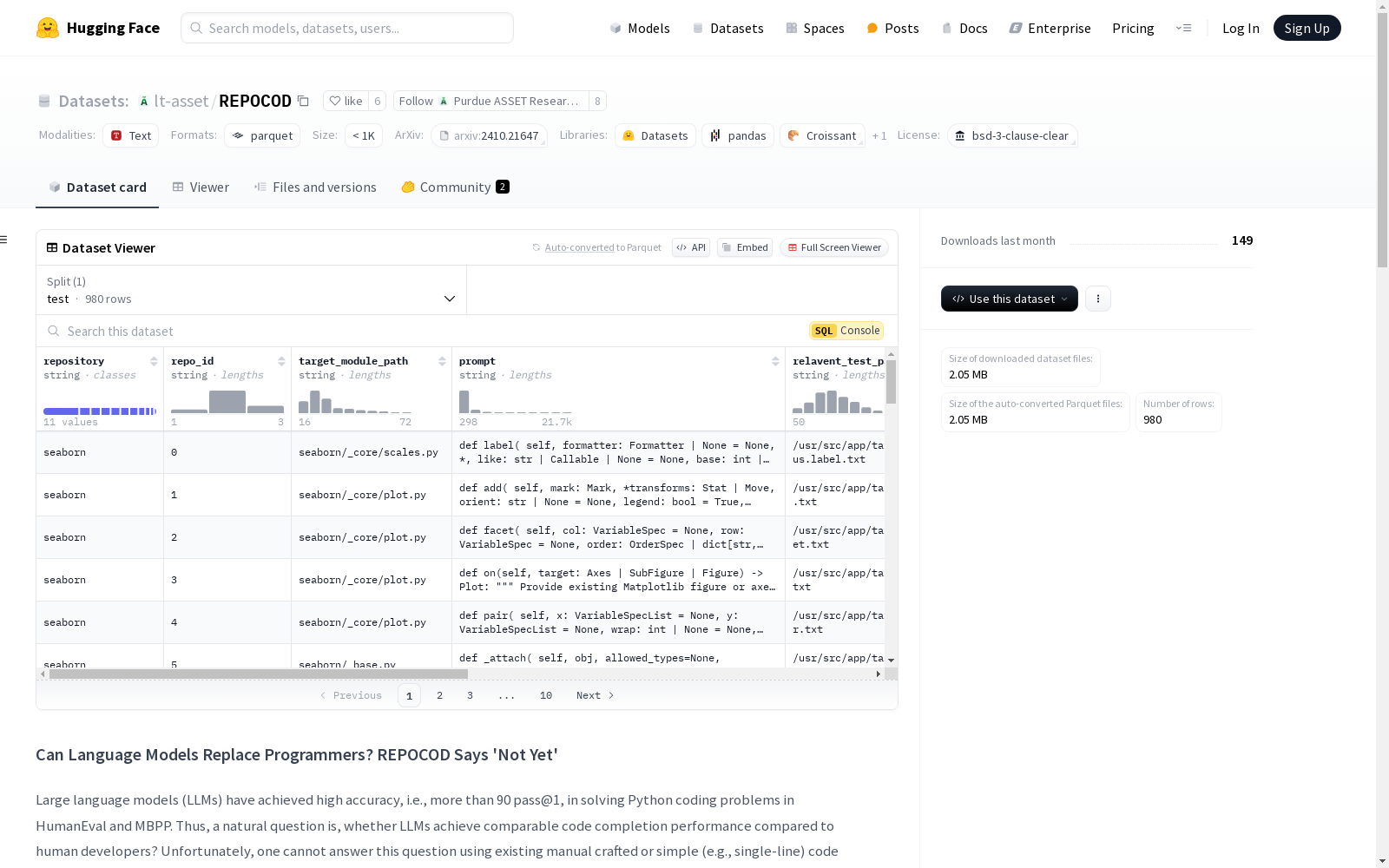Open the Pricing page link
Image resolution: width=1389 pixels, height=868 pixels.
pyautogui.click(x=1133, y=28)
